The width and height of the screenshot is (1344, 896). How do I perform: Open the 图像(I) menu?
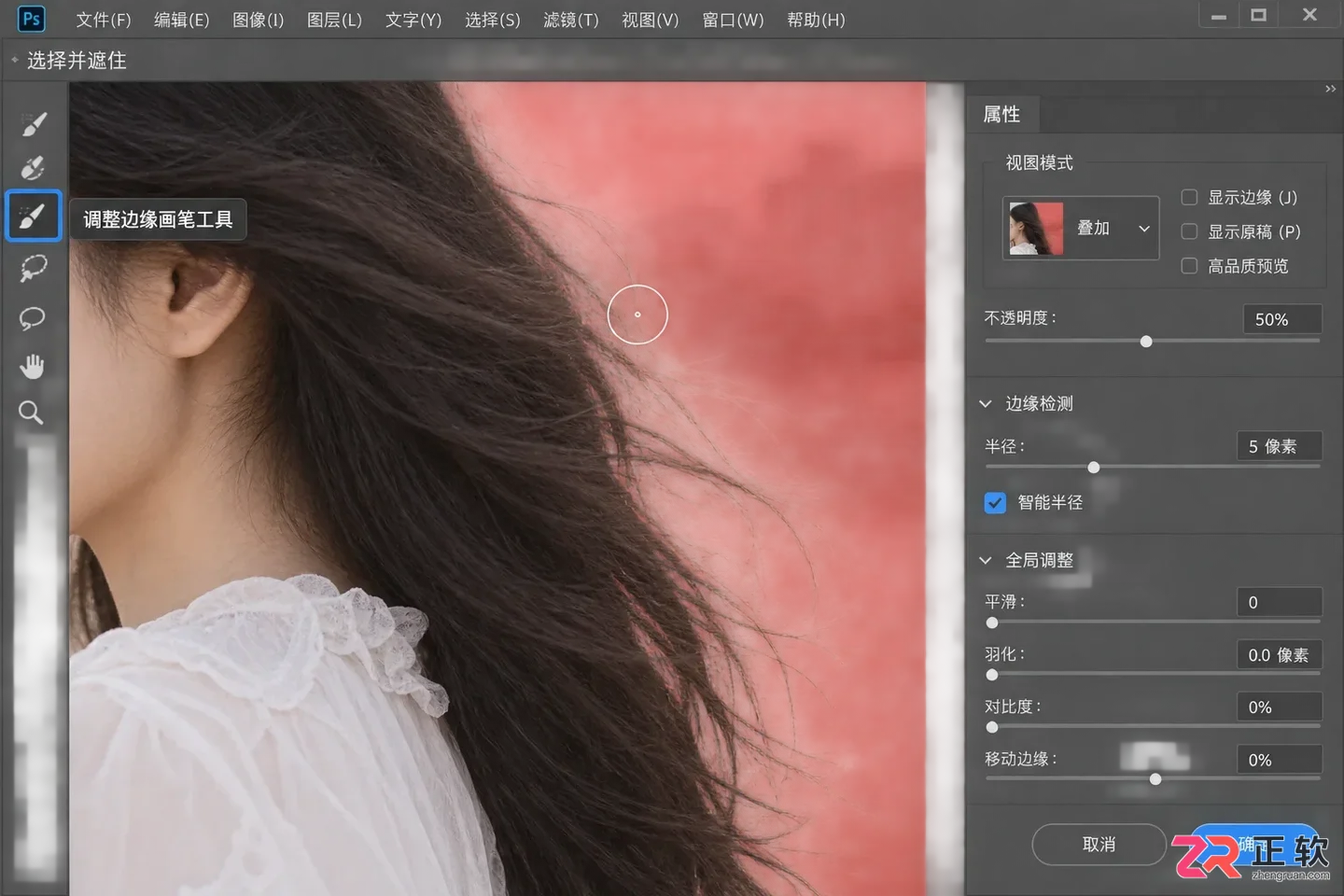[x=259, y=20]
